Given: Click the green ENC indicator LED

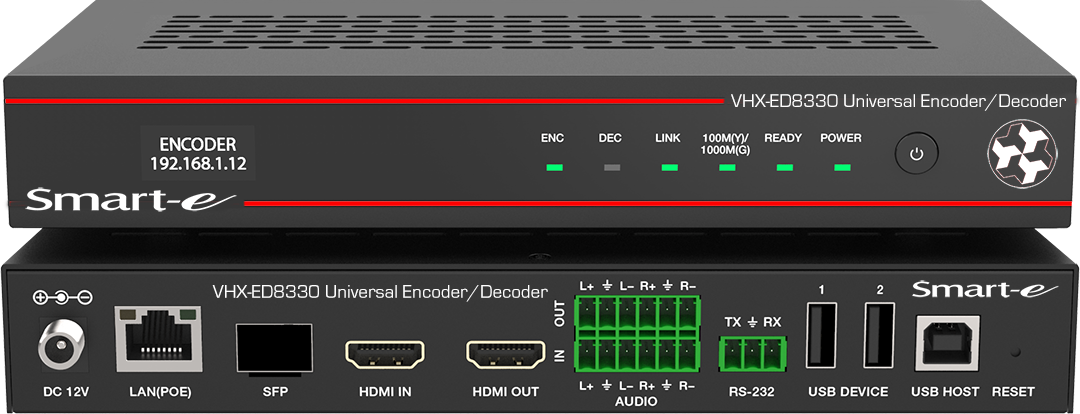Looking at the screenshot, I should tap(552, 167).
